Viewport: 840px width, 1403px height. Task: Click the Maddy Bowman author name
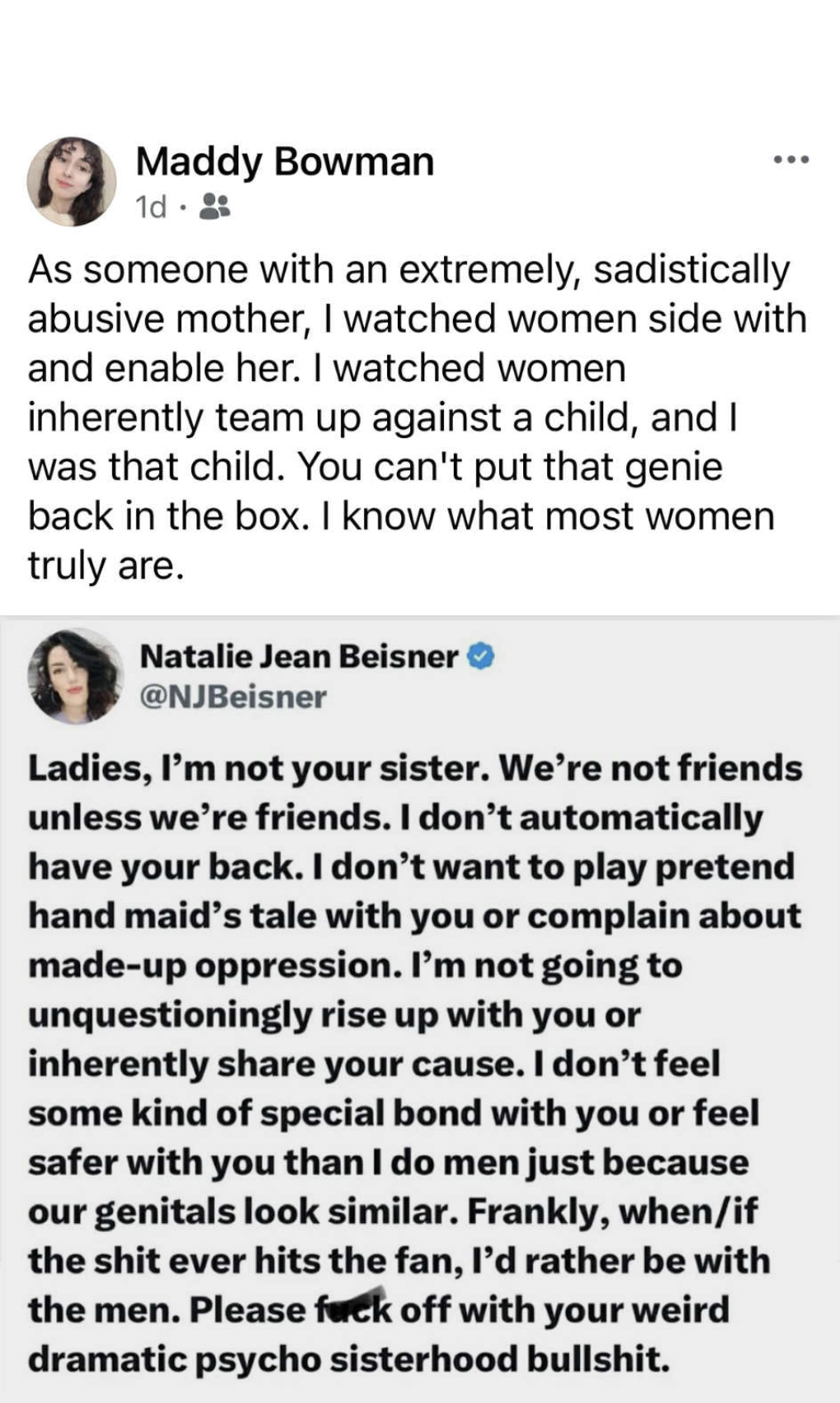coord(285,161)
